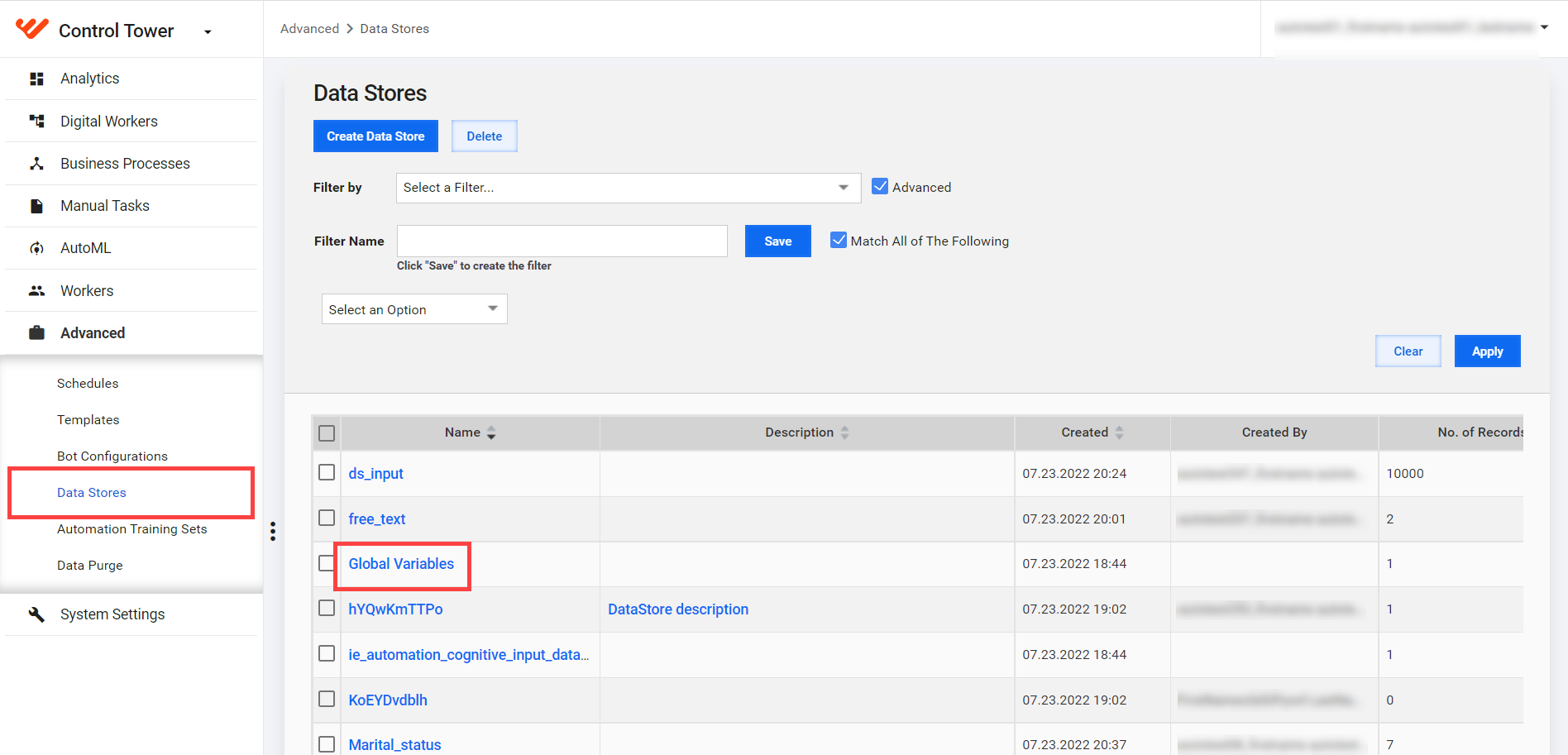Click the Apply button
1568x755 pixels.
1488,351
